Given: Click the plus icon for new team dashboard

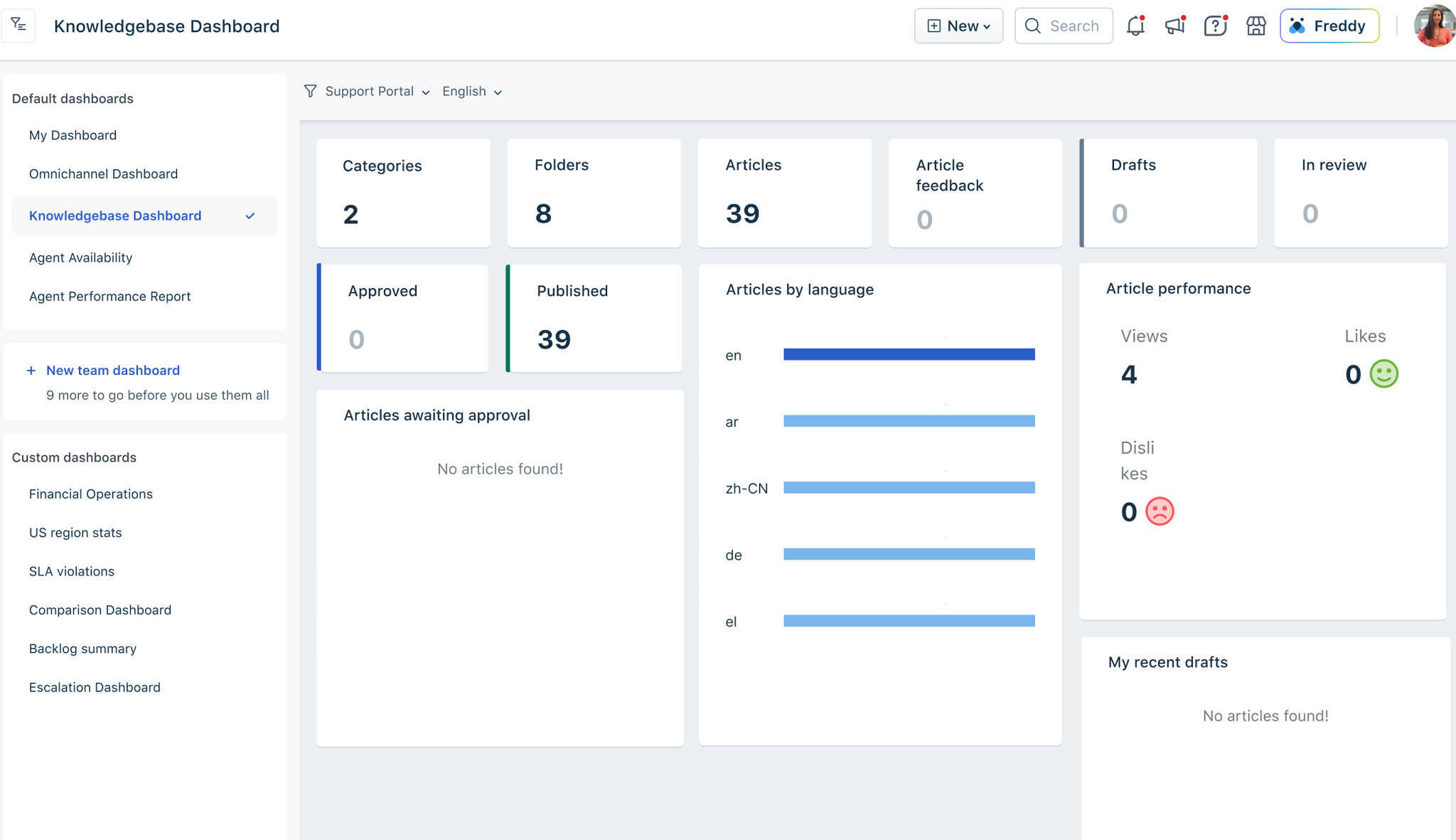Looking at the screenshot, I should click(31, 371).
